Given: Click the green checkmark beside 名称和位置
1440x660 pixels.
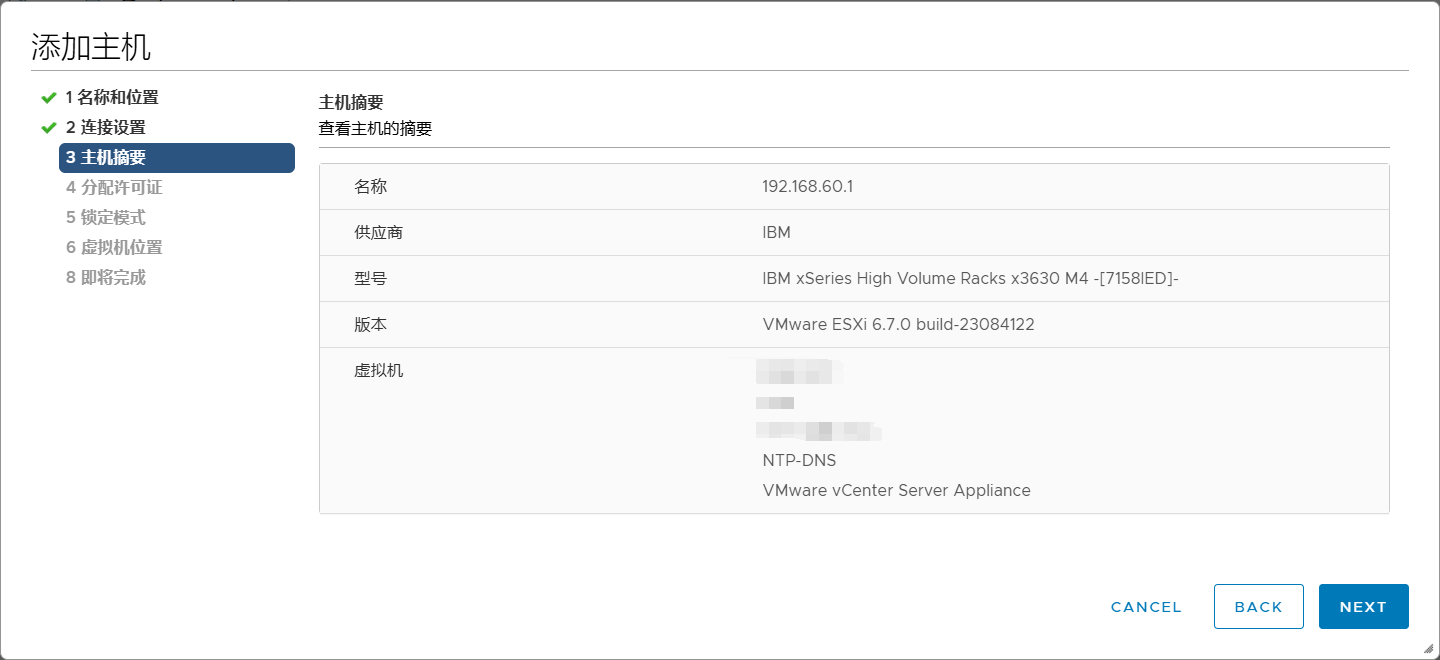Looking at the screenshot, I should tap(48, 98).
